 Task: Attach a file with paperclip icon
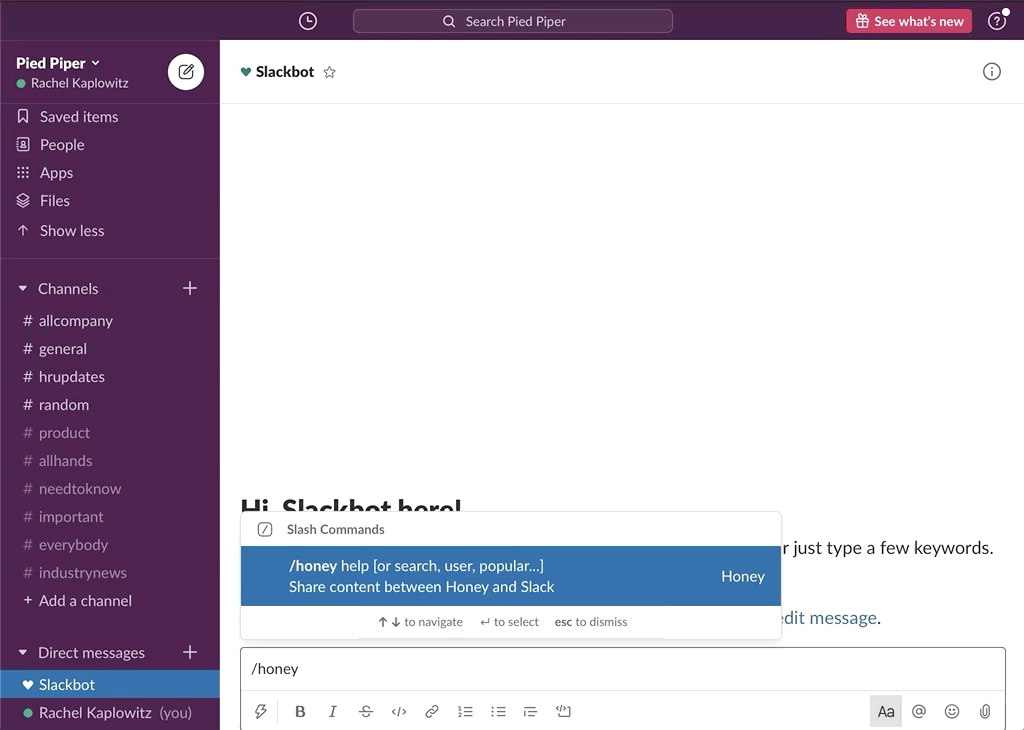coord(985,711)
